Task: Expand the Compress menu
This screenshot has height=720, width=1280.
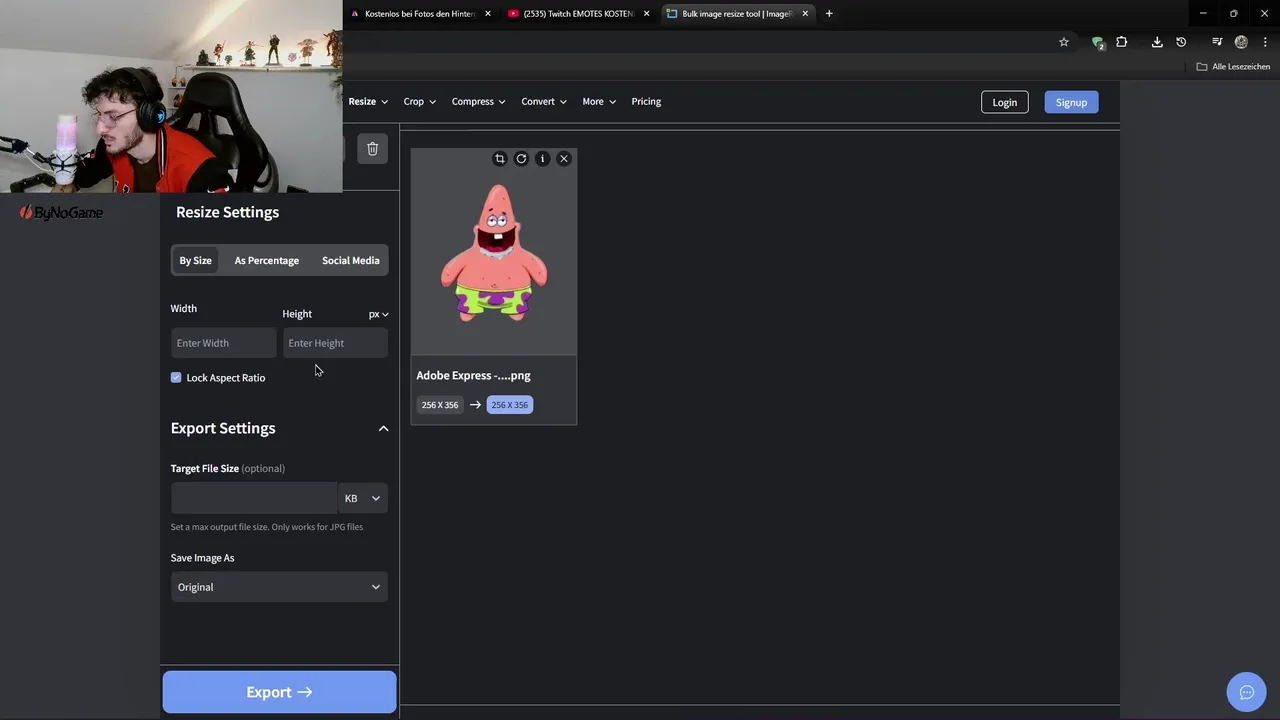Action: (478, 101)
